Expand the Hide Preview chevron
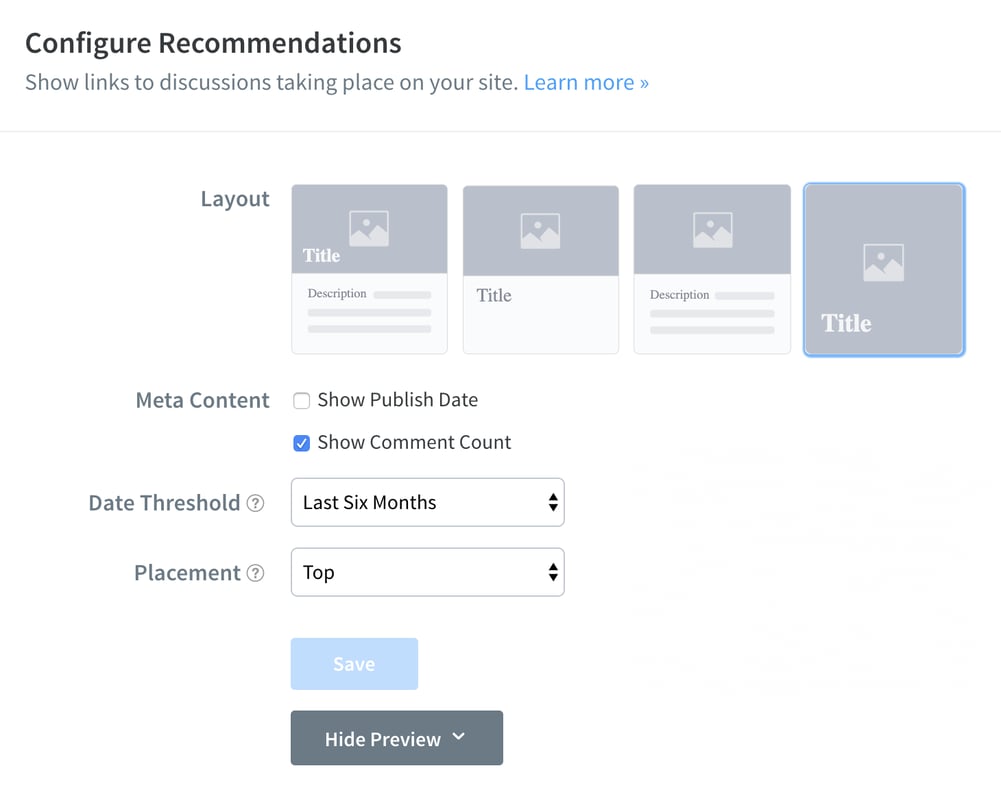This screenshot has height=803, width=1001. pyautogui.click(x=459, y=738)
